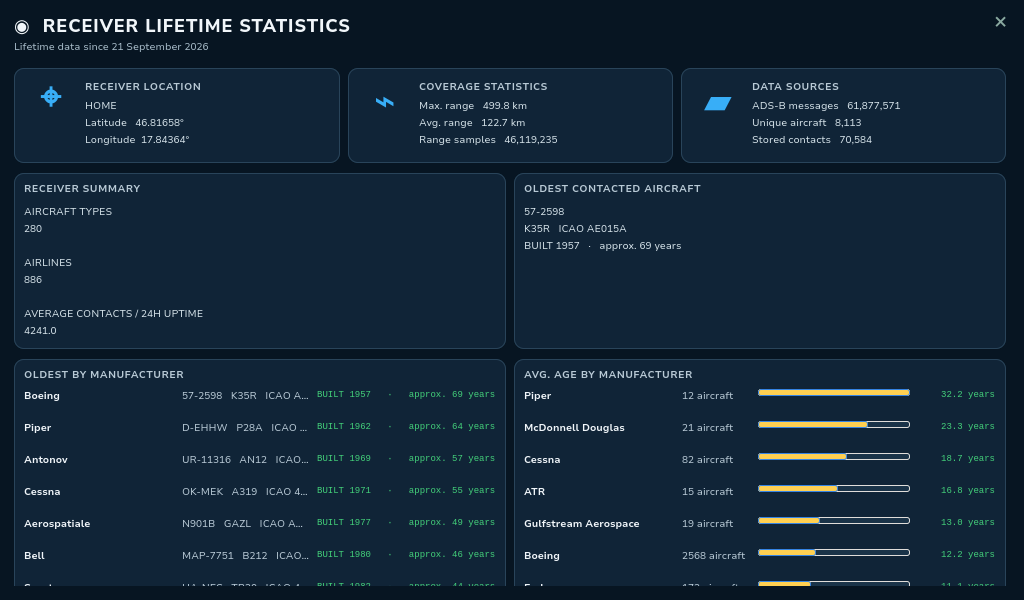Click the AIRLINES label

pyautogui.click(x=48, y=262)
